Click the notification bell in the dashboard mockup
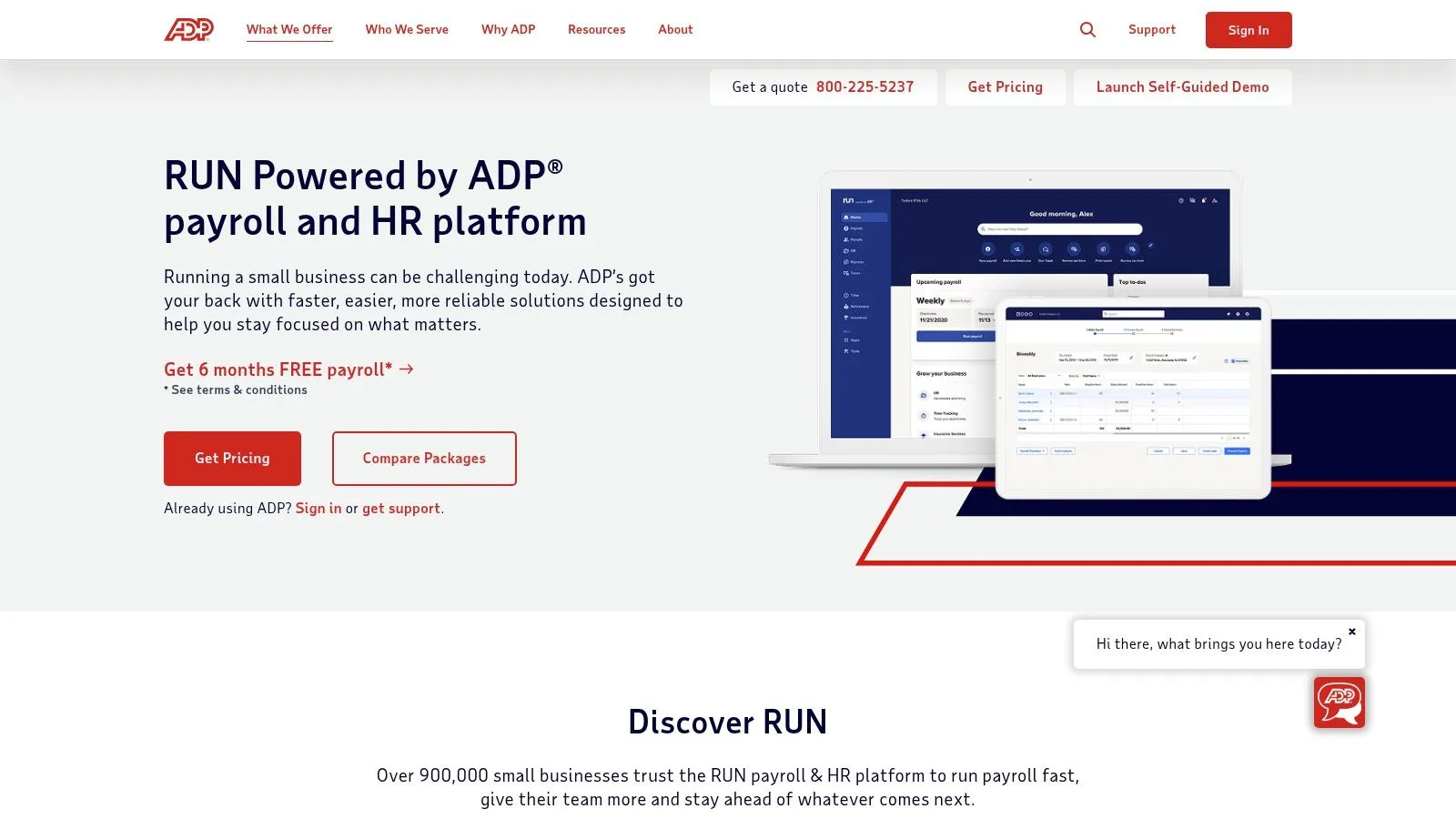1456x819 pixels. click(1203, 200)
